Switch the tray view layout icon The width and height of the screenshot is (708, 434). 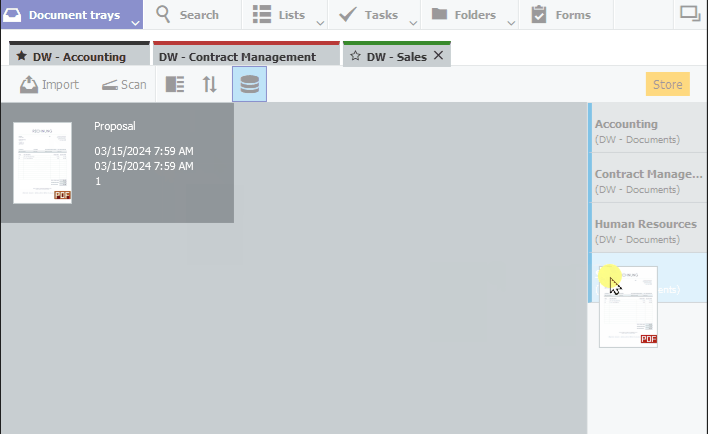click(175, 85)
